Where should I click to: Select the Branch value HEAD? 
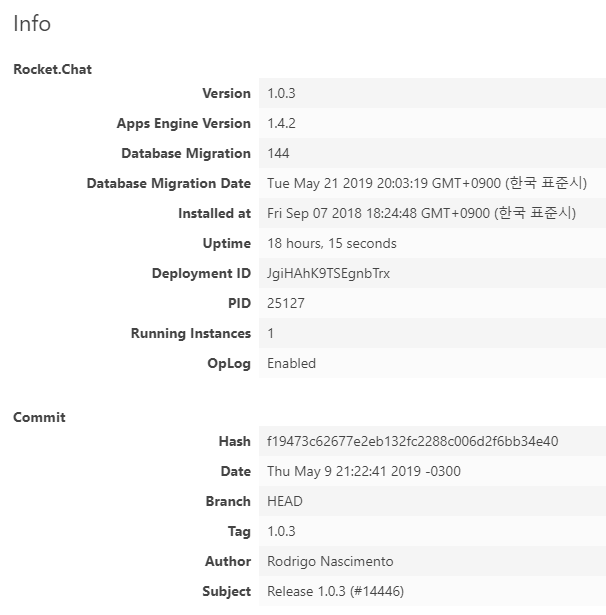(285, 501)
